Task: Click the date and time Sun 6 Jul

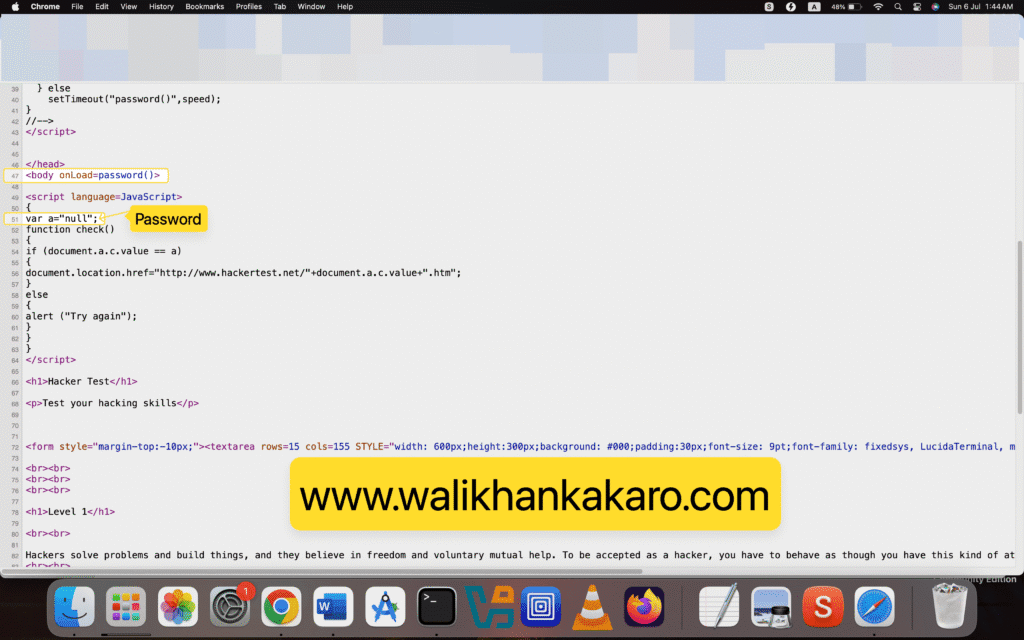Action: pyautogui.click(x=980, y=7)
